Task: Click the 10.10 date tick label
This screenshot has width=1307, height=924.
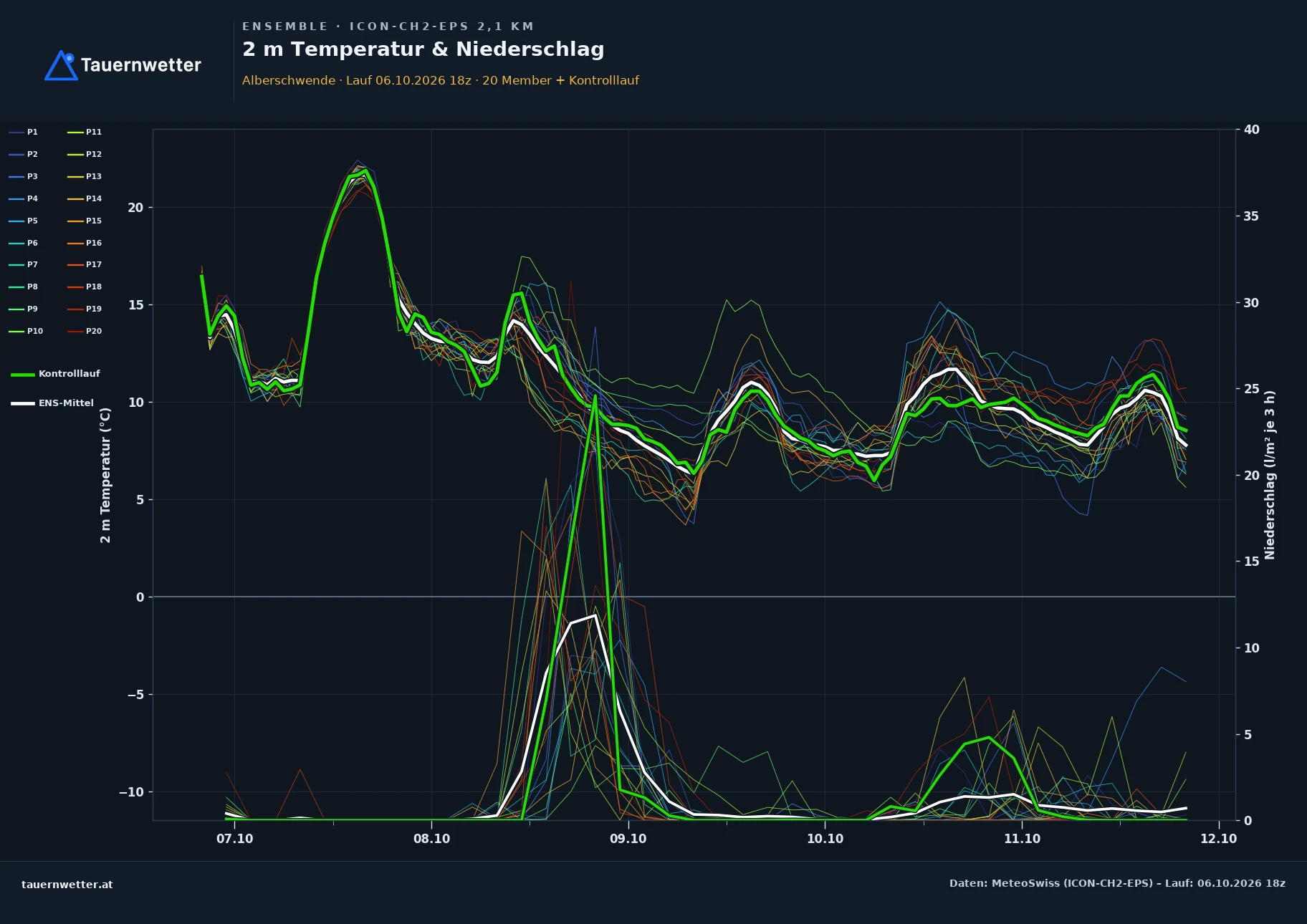Action: click(x=825, y=839)
